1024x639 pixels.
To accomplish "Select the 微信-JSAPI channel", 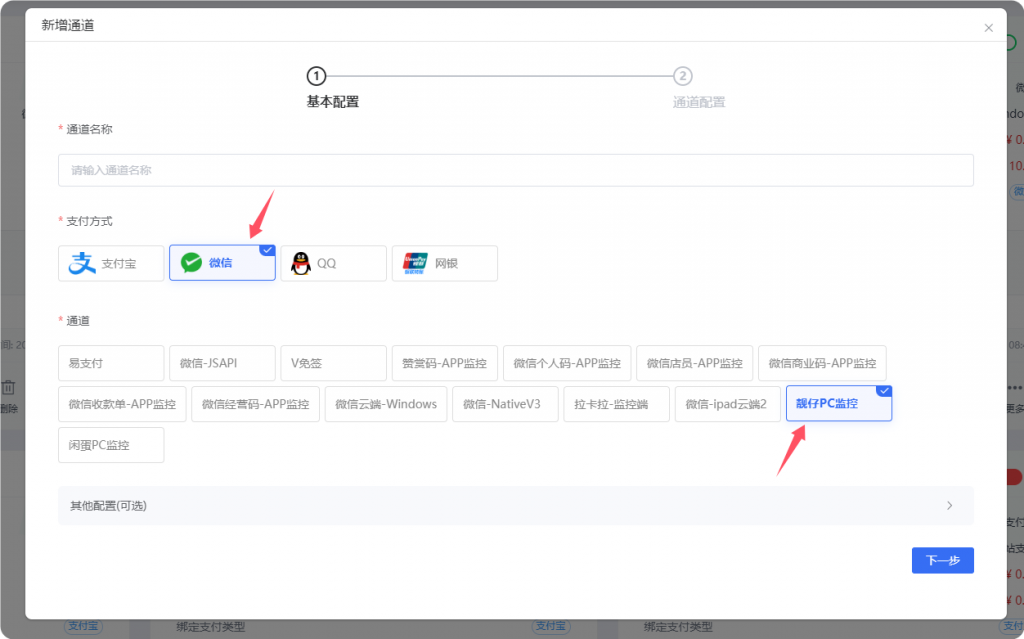I will click(222, 363).
